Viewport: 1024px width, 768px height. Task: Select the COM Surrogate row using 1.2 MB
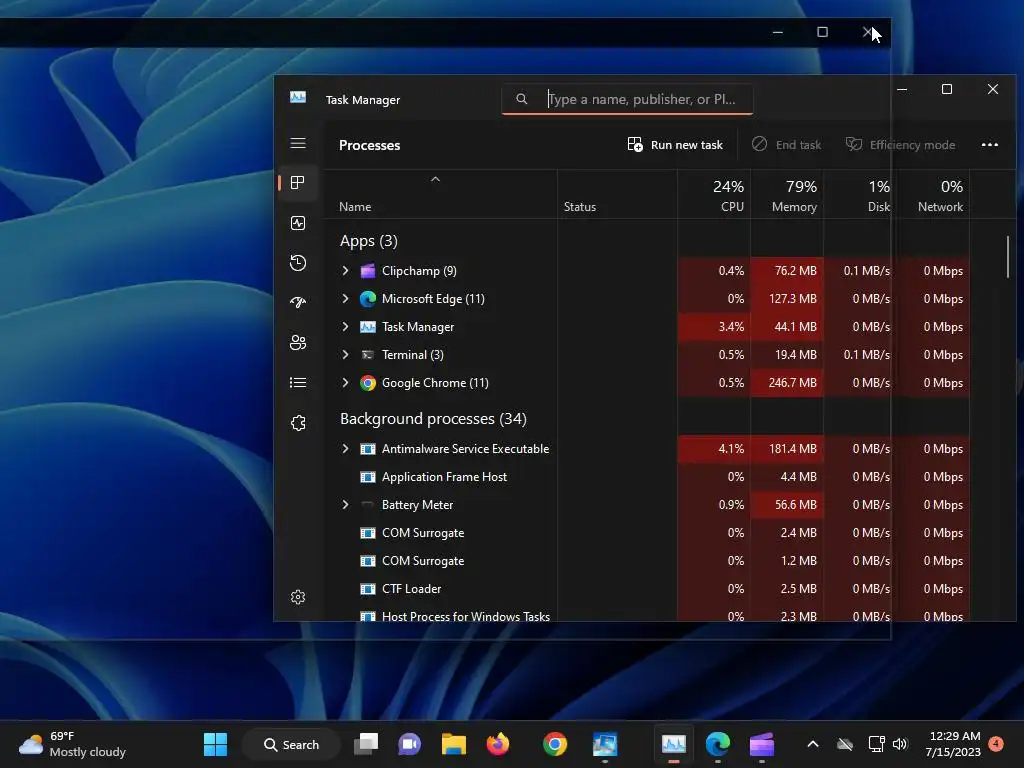[647, 561]
